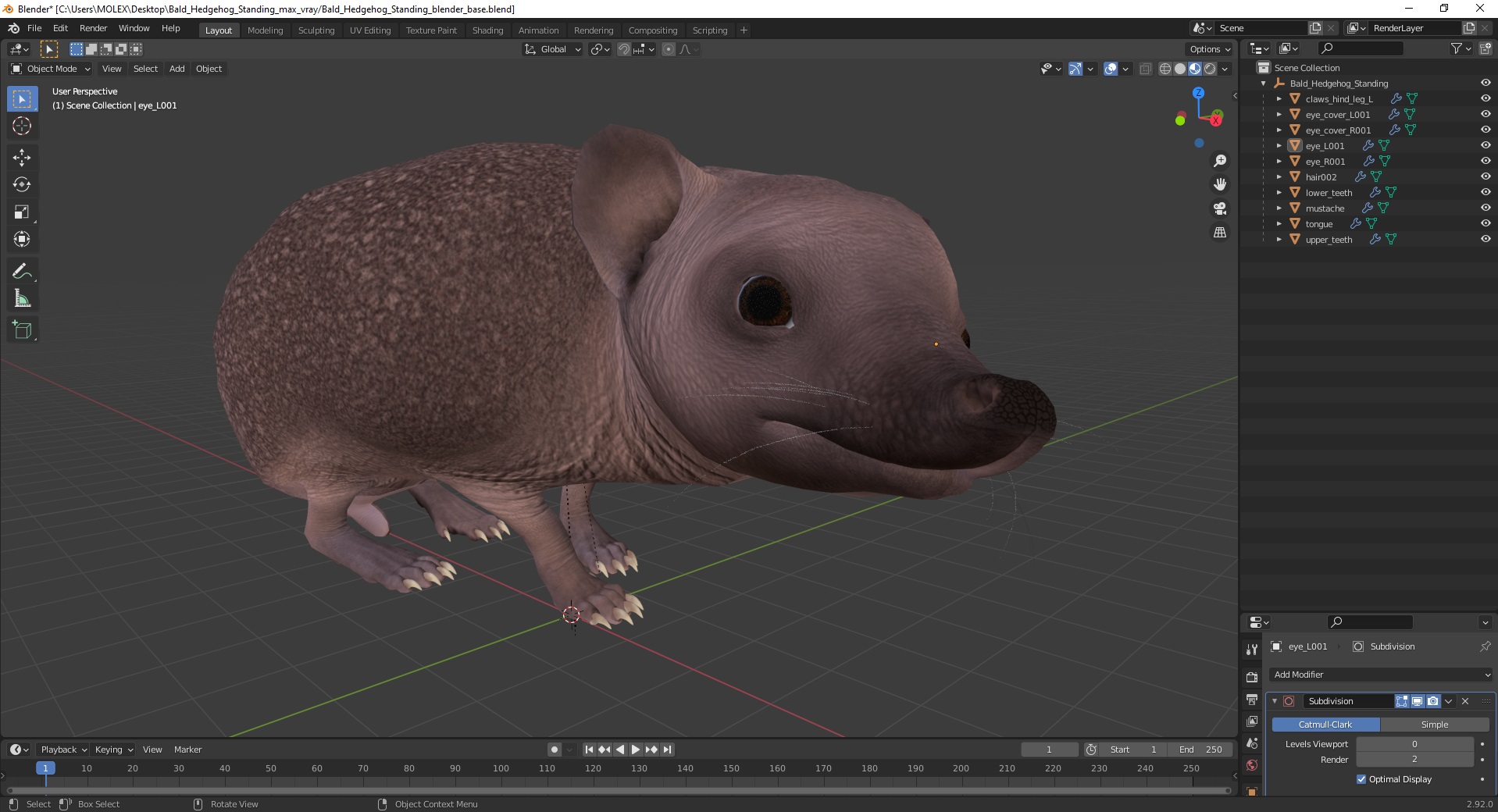This screenshot has height=812, width=1498.
Task: Select the Rotate tool
Action: click(22, 185)
